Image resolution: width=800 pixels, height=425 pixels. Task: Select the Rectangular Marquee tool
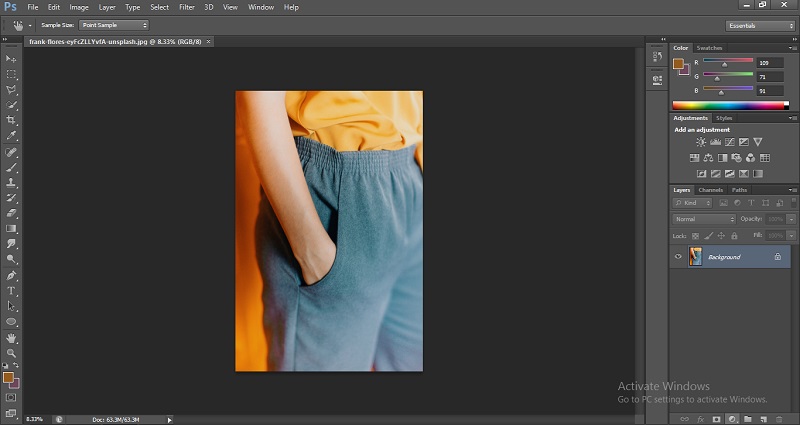(x=11, y=74)
